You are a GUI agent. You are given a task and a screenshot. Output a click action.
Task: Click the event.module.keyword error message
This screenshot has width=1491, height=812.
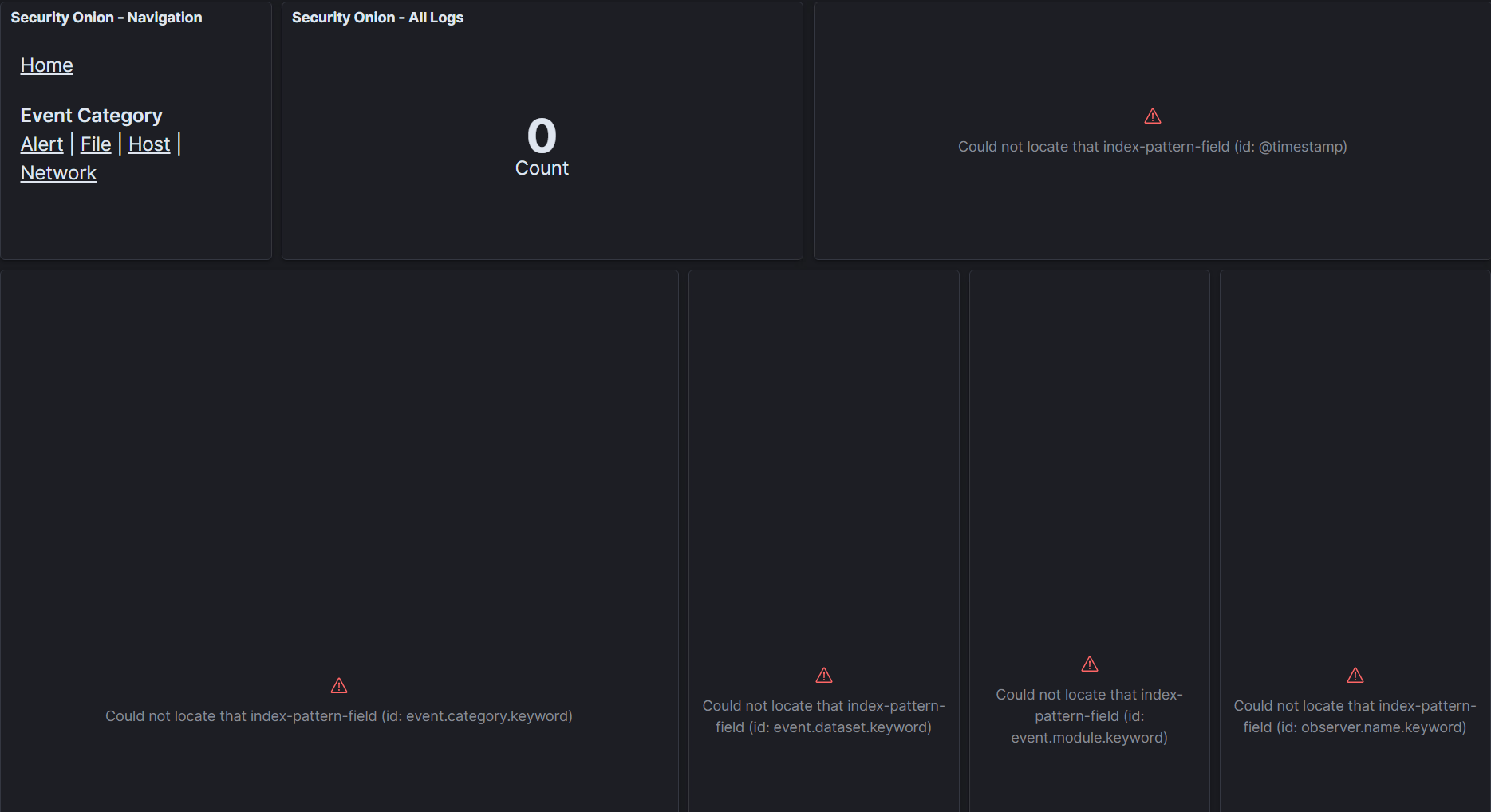click(x=1090, y=716)
